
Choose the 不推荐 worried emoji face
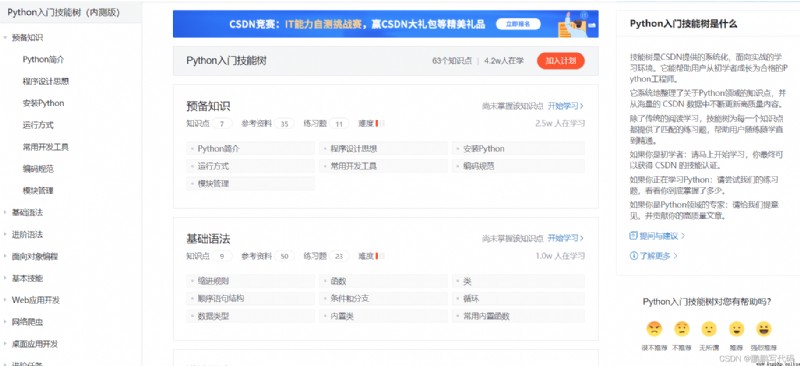point(682,329)
